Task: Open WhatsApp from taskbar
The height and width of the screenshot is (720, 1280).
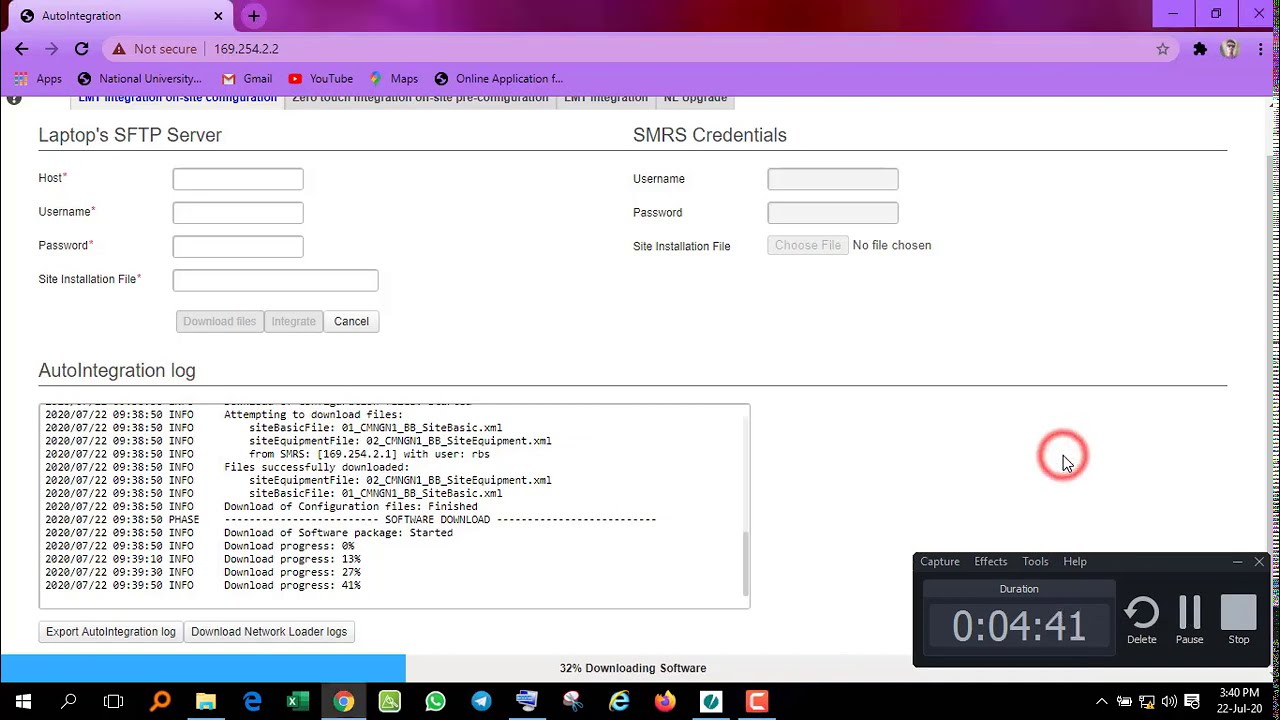Action: (435, 702)
